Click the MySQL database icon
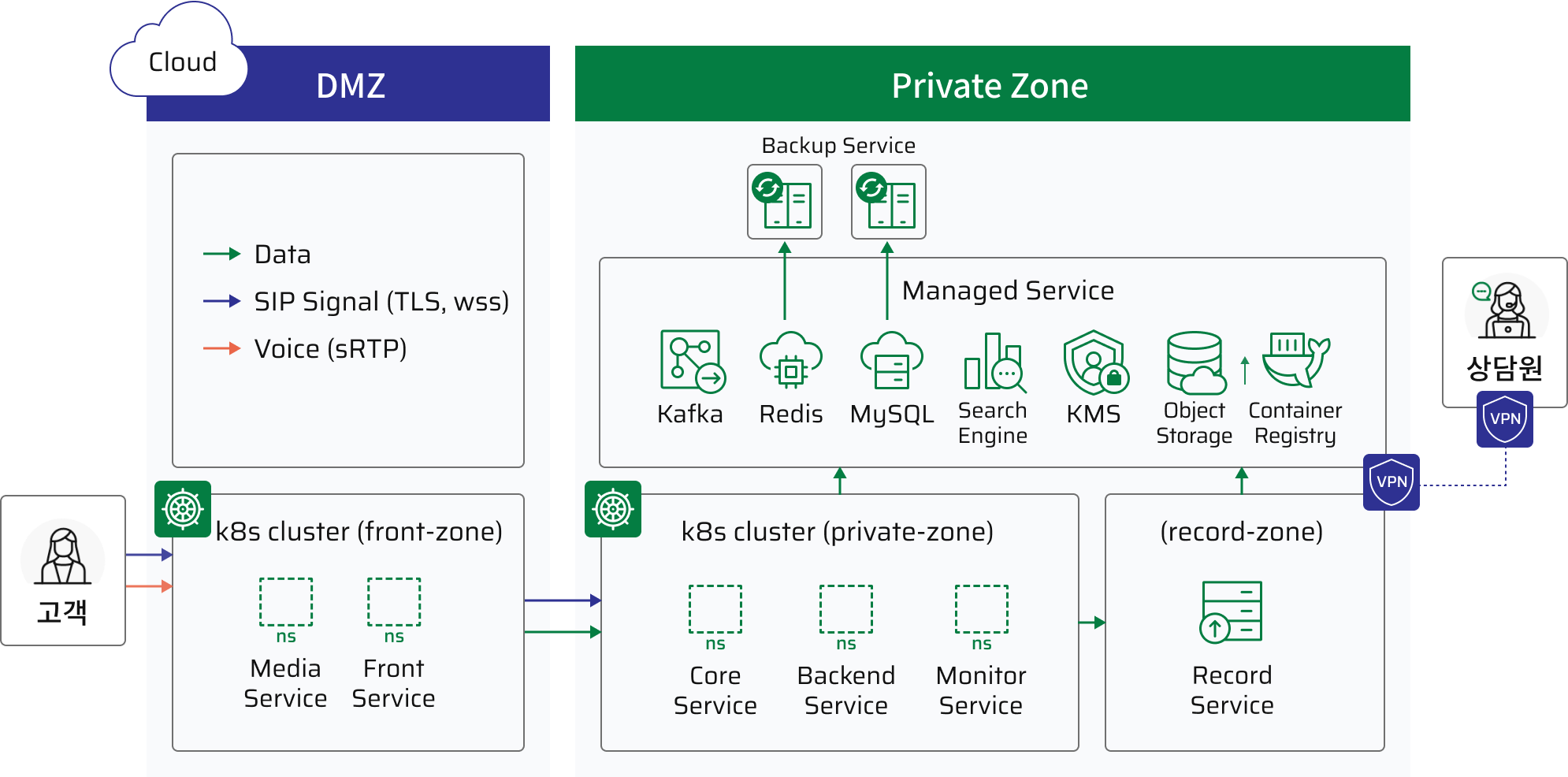Screen dimensions: 1568x777 [891, 361]
